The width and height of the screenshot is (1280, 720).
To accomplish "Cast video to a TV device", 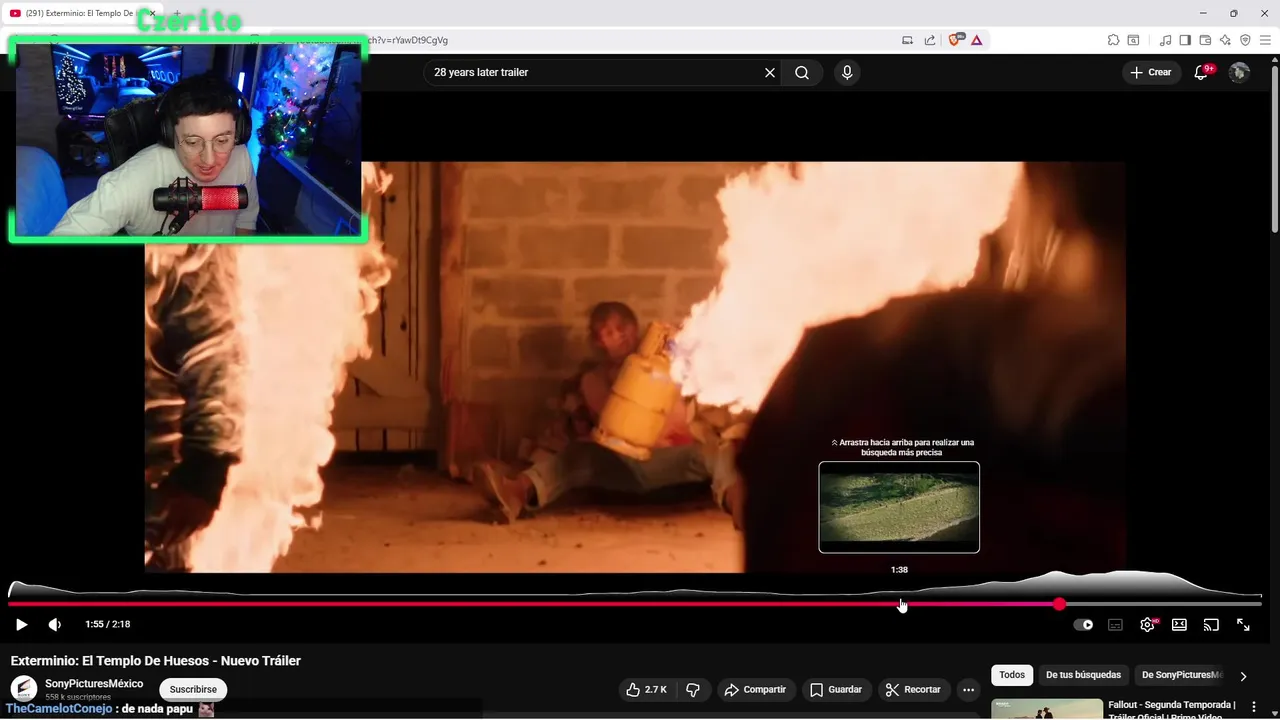I will [1211, 625].
